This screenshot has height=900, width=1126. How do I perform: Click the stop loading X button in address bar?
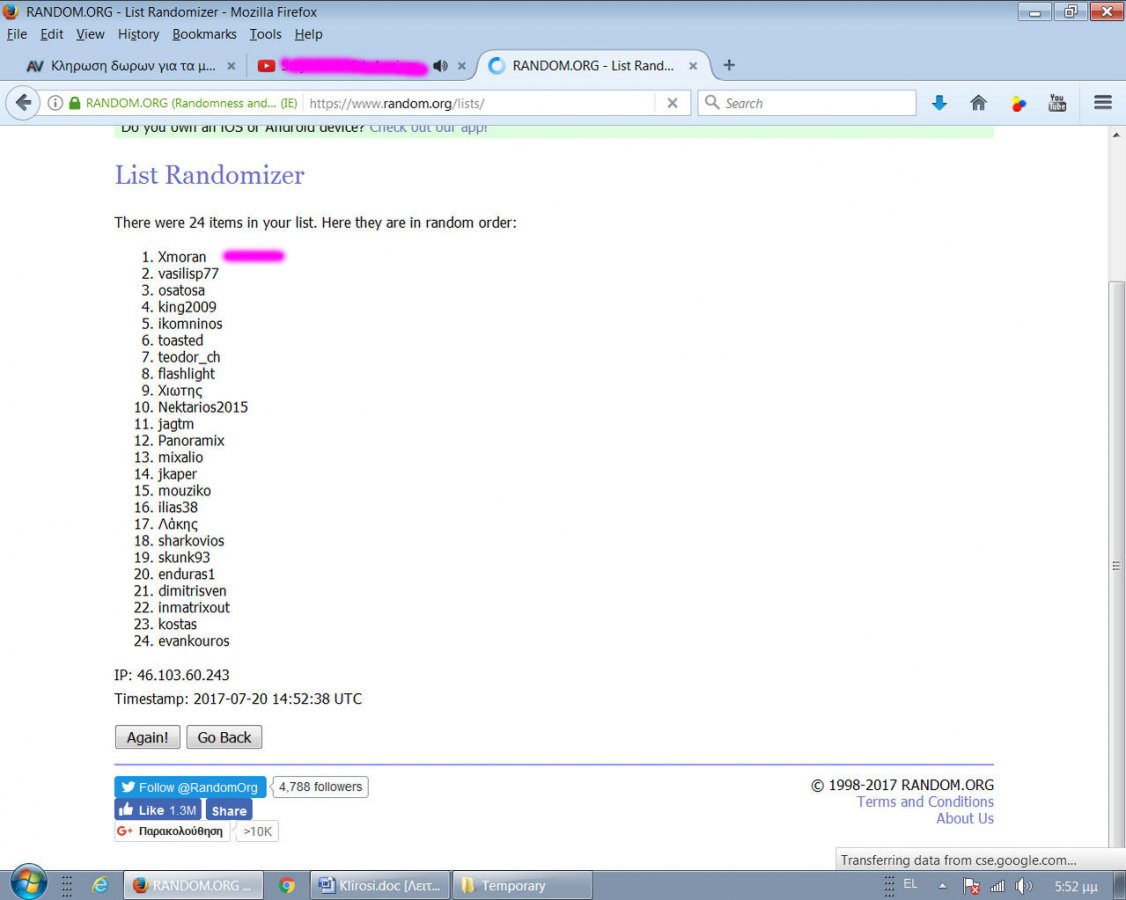pos(672,103)
